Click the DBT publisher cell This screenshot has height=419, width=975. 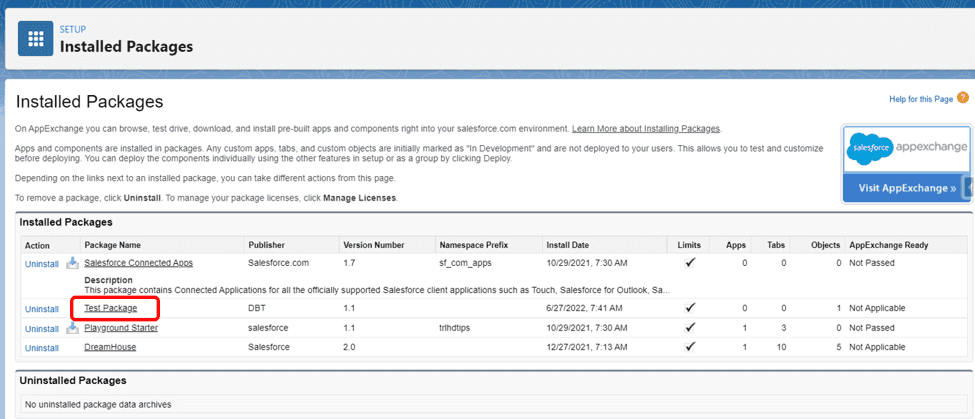point(256,308)
